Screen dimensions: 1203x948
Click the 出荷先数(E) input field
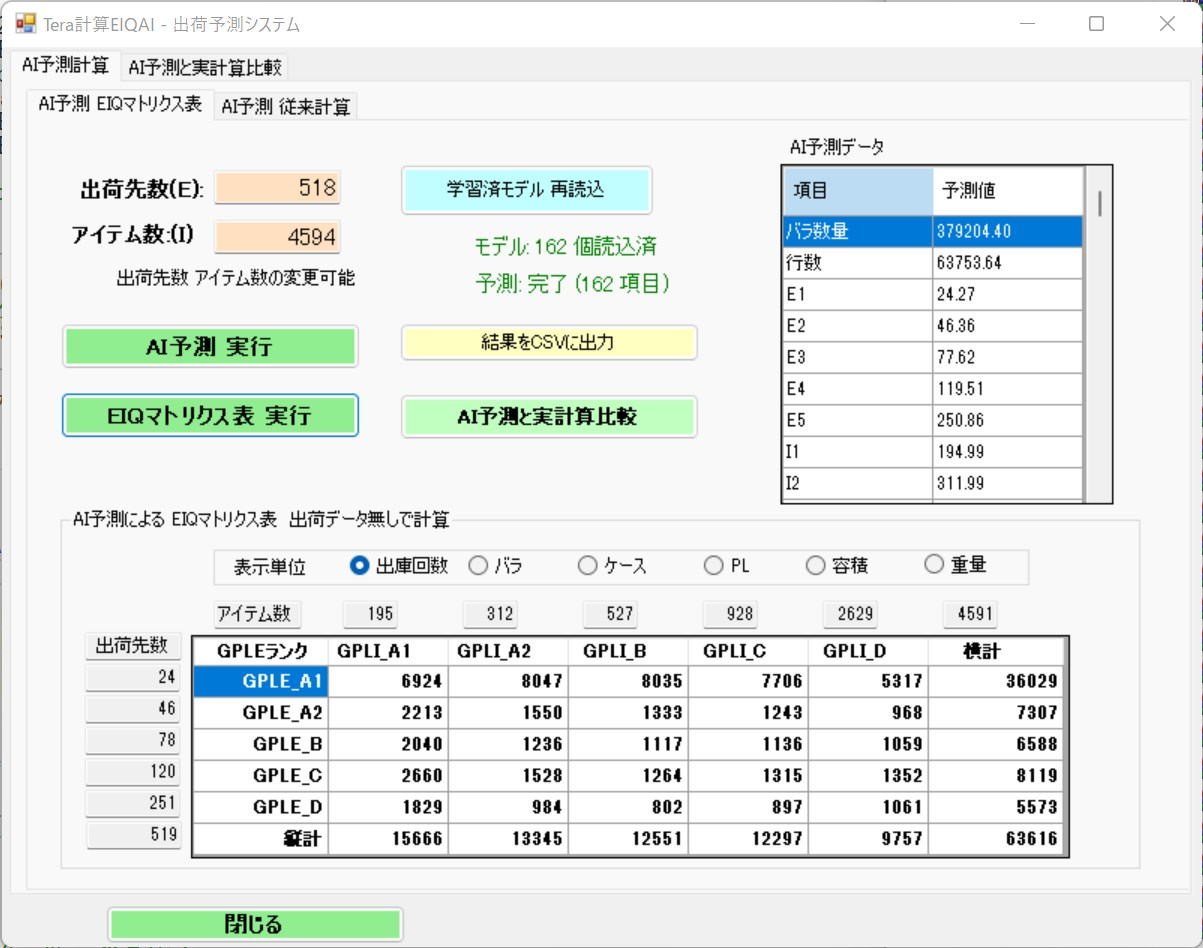pyautogui.click(x=278, y=187)
